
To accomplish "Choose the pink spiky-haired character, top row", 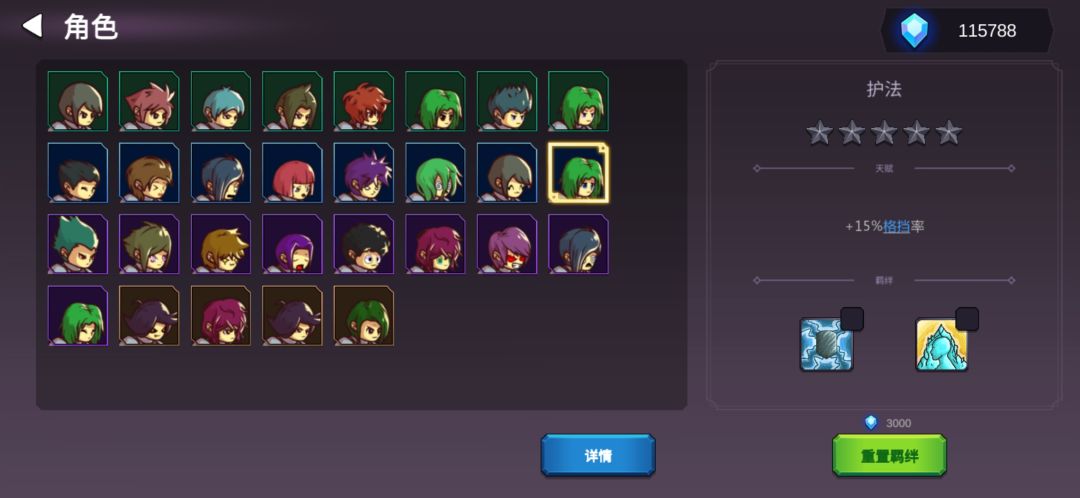I will coord(149,101).
